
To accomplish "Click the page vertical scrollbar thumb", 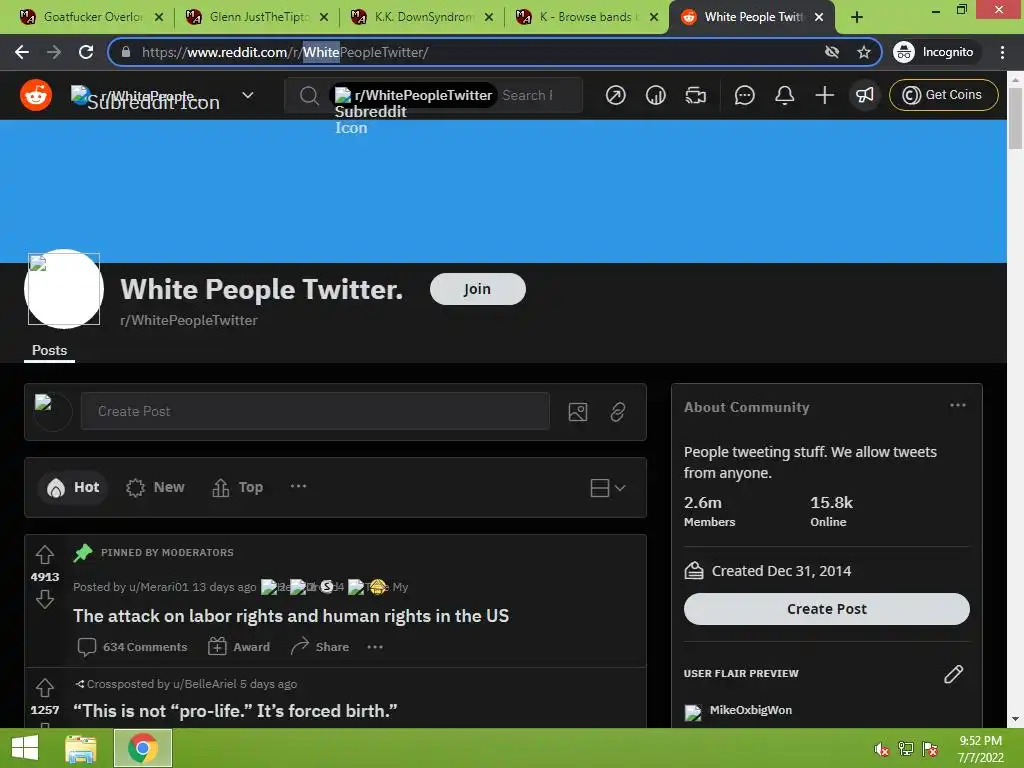I will (x=1015, y=118).
